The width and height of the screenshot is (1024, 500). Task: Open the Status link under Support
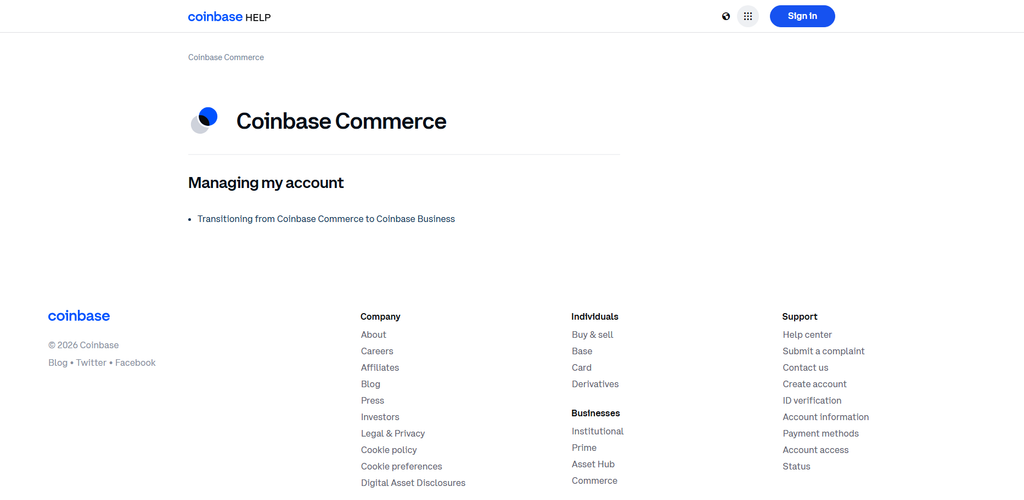796,467
